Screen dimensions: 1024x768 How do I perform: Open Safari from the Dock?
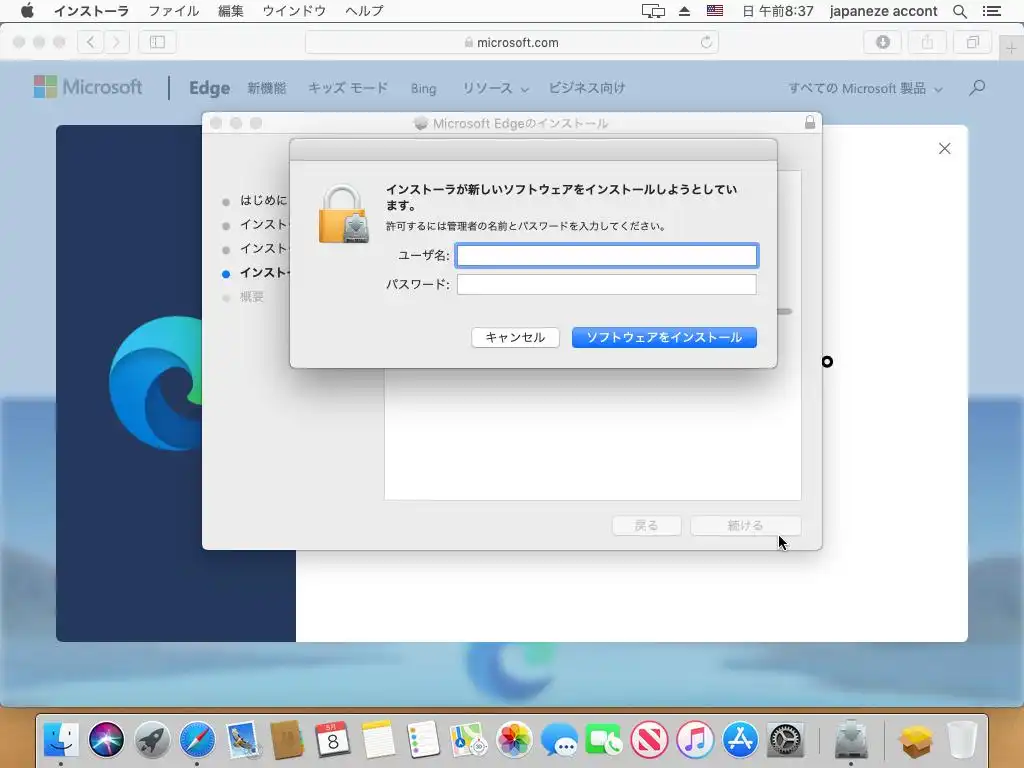[x=197, y=740]
